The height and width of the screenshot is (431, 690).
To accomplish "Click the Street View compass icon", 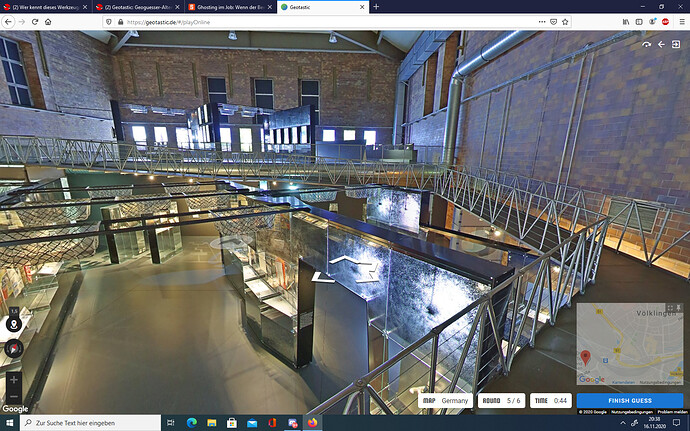I will [14, 348].
